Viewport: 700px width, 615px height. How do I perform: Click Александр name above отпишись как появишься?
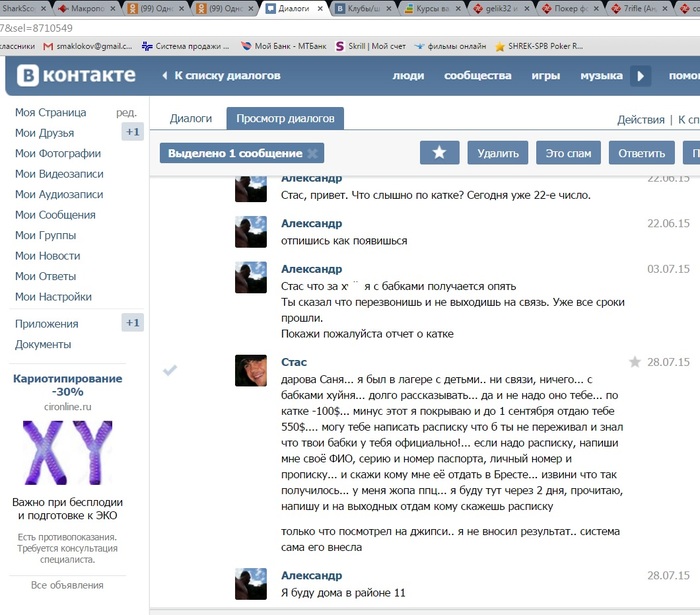tap(312, 224)
